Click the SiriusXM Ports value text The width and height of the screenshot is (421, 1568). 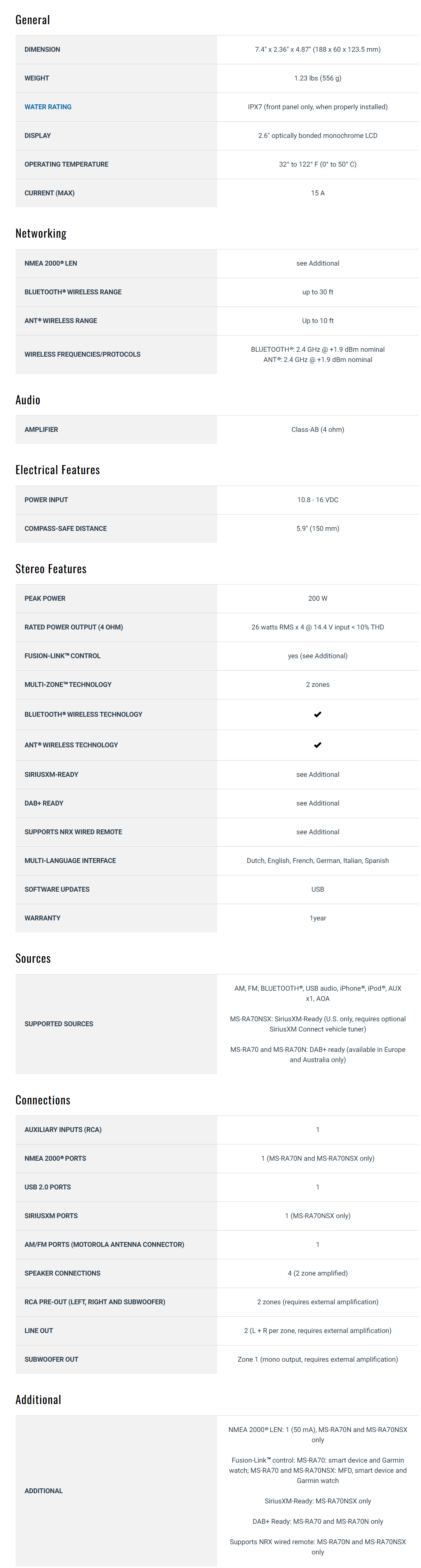pos(317,1215)
